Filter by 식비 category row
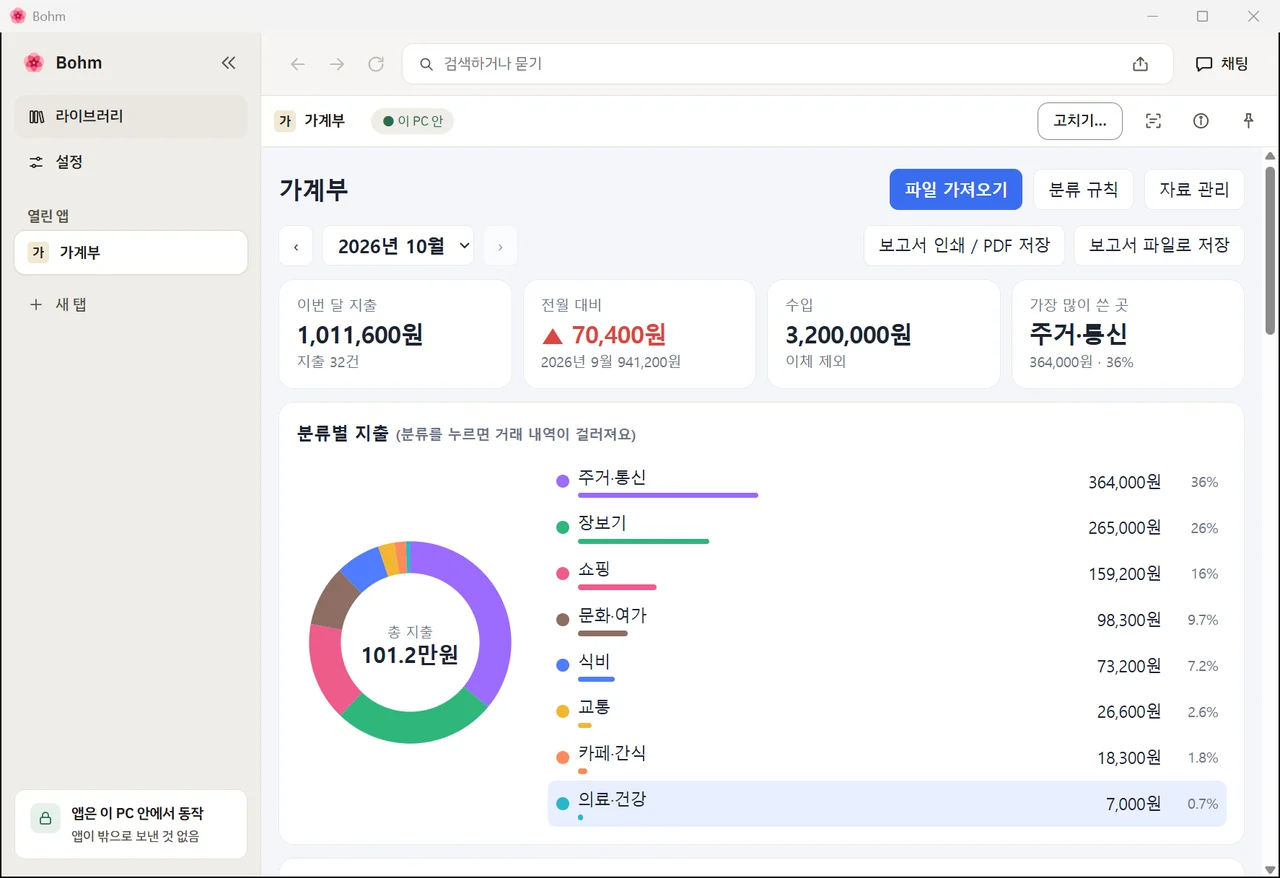1280x878 pixels. [887, 666]
